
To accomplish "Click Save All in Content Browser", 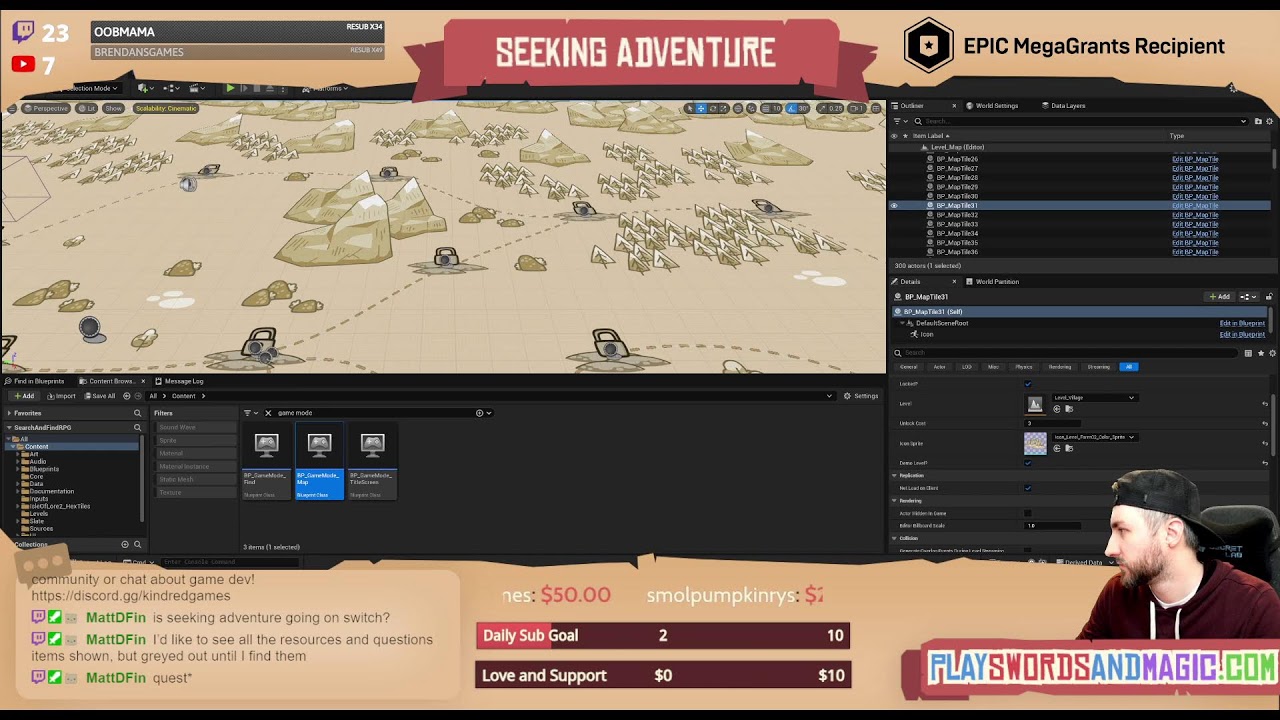I will tap(100, 396).
